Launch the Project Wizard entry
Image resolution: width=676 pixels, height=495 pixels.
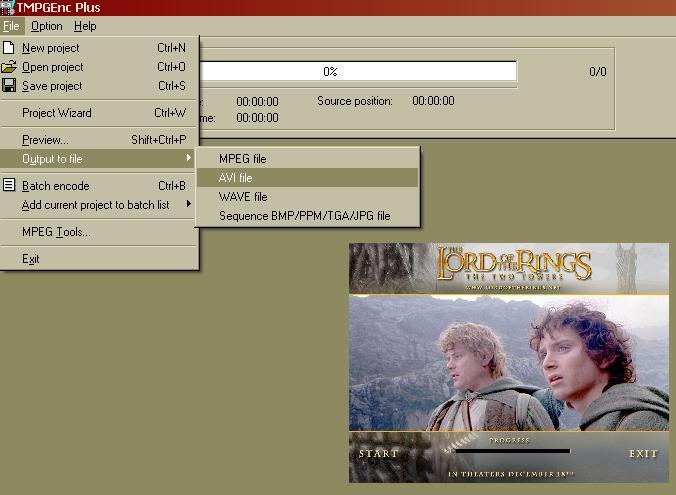point(99,113)
